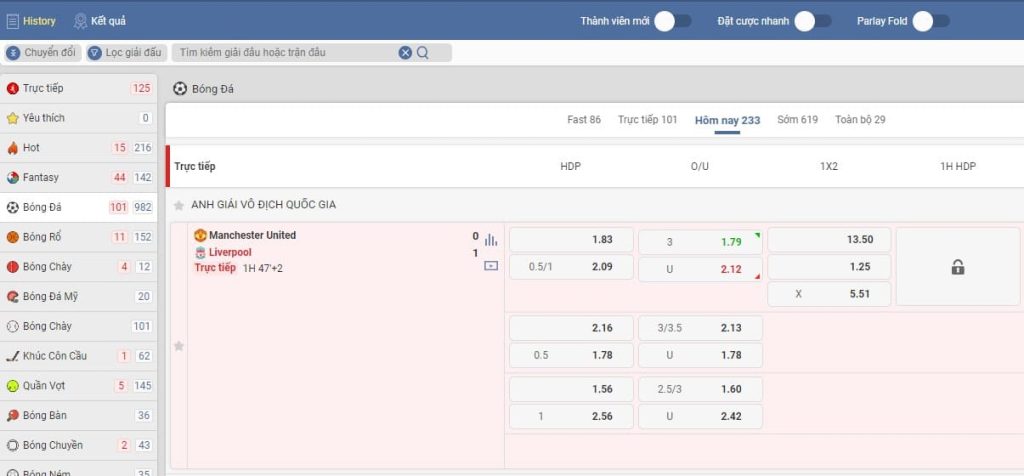
Task: Open the Chuyển đổi dropdown
Action: coord(42,53)
